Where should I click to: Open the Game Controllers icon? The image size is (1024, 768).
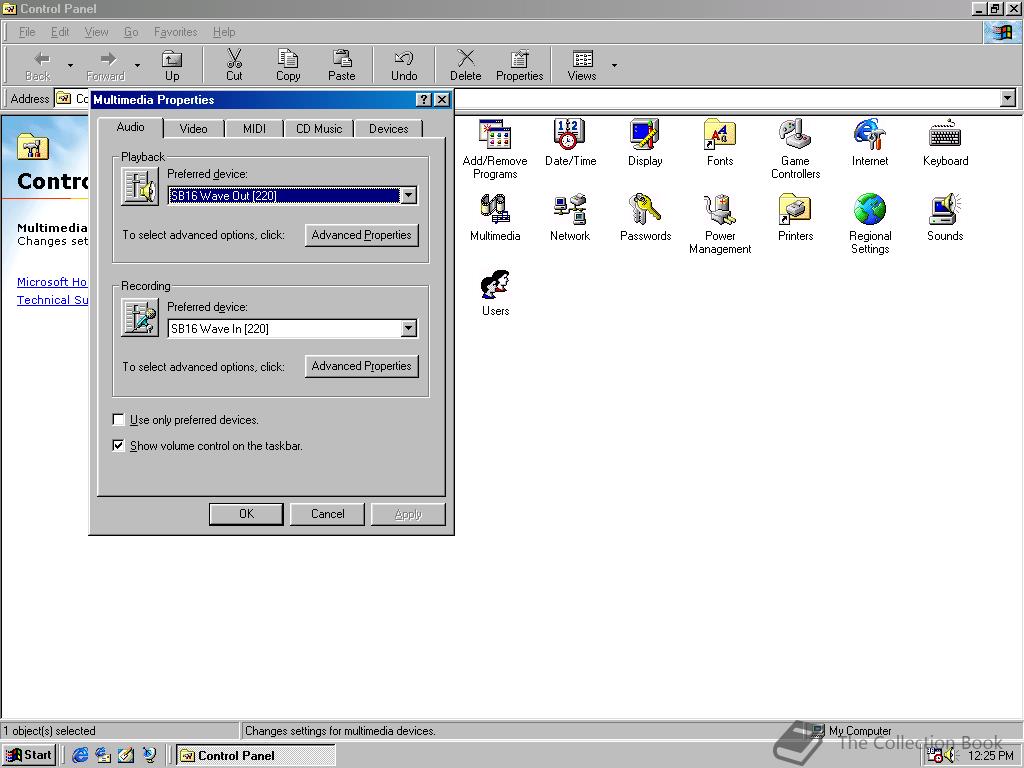[x=795, y=149]
